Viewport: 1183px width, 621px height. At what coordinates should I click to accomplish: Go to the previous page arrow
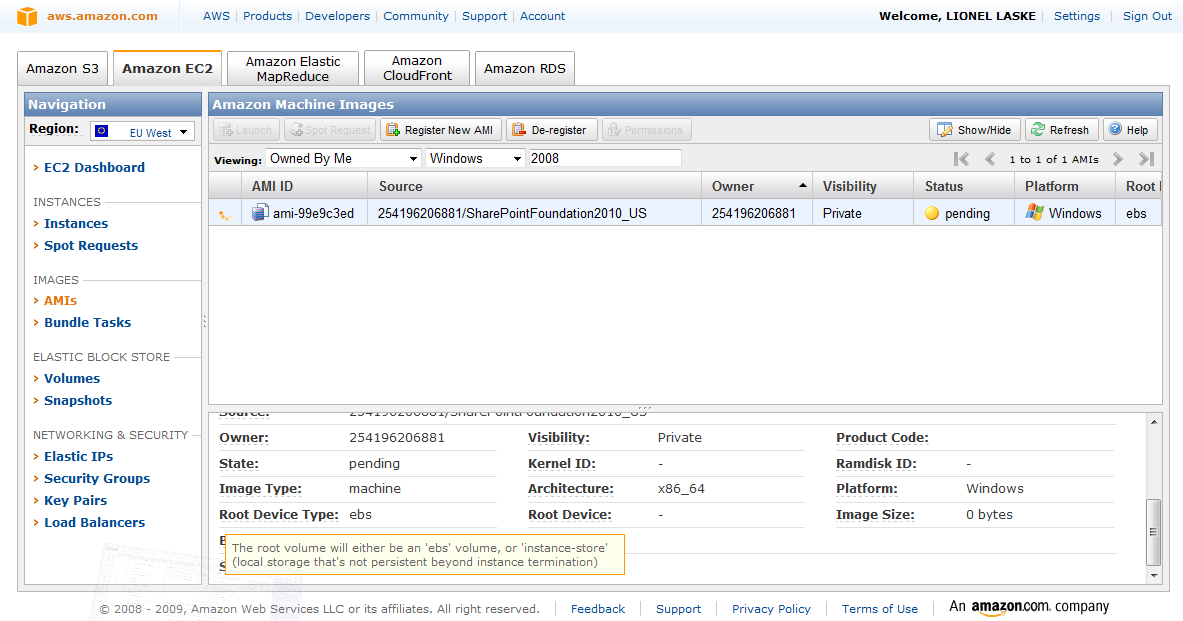(x=990, y=159)
